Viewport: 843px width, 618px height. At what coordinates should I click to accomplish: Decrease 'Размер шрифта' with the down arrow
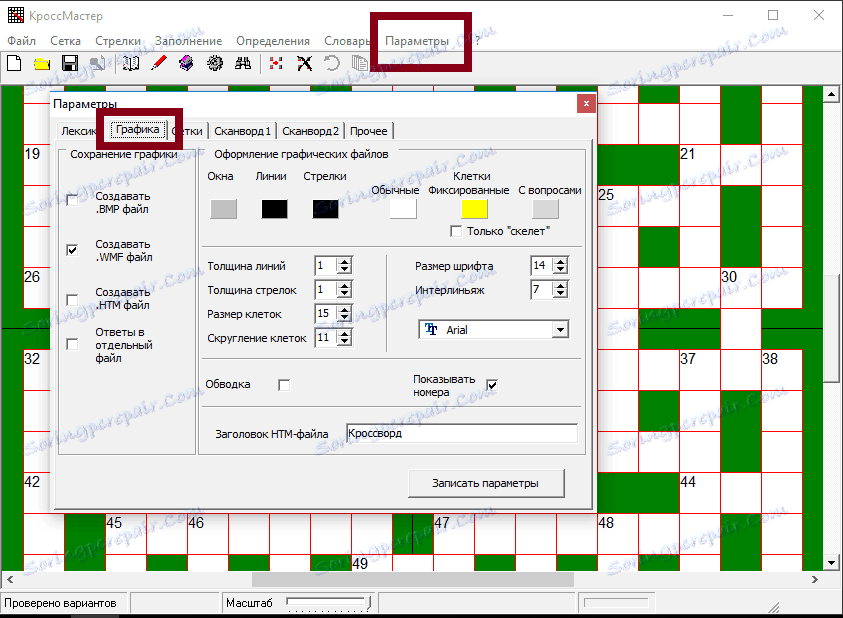pyautogui.click(x=561, y=269)
